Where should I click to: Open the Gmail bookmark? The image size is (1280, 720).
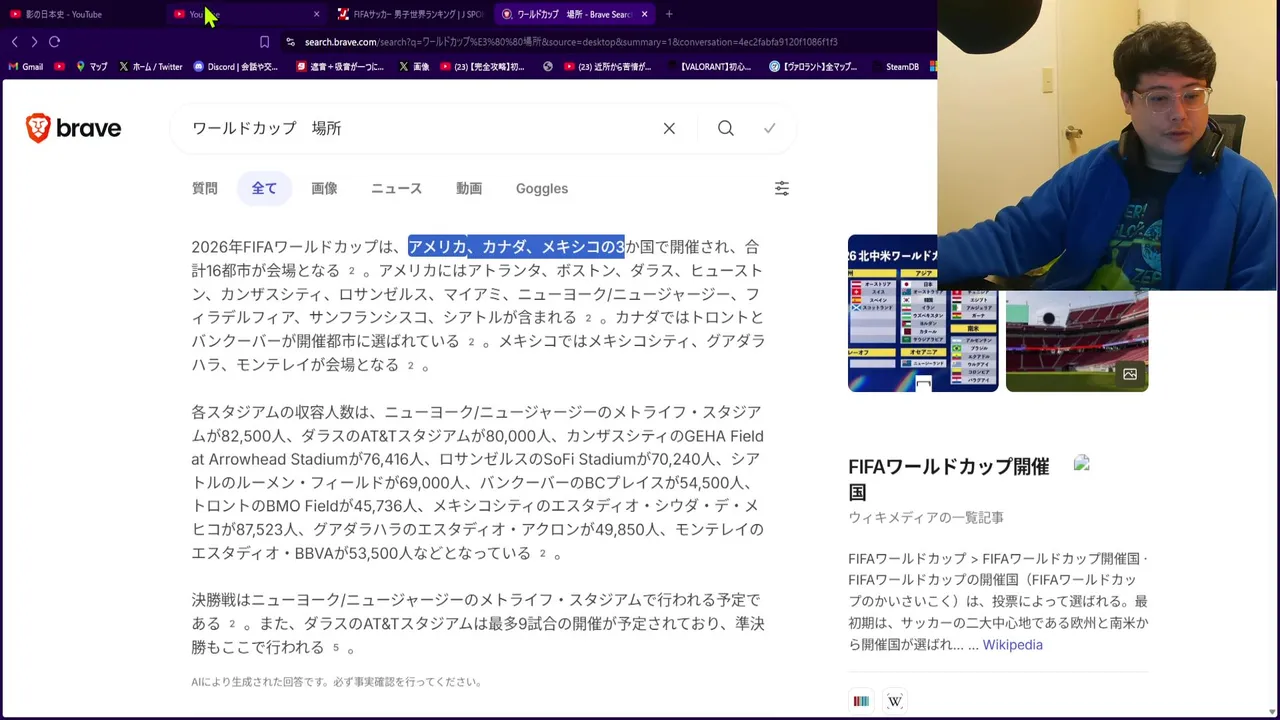pos(25,67)
